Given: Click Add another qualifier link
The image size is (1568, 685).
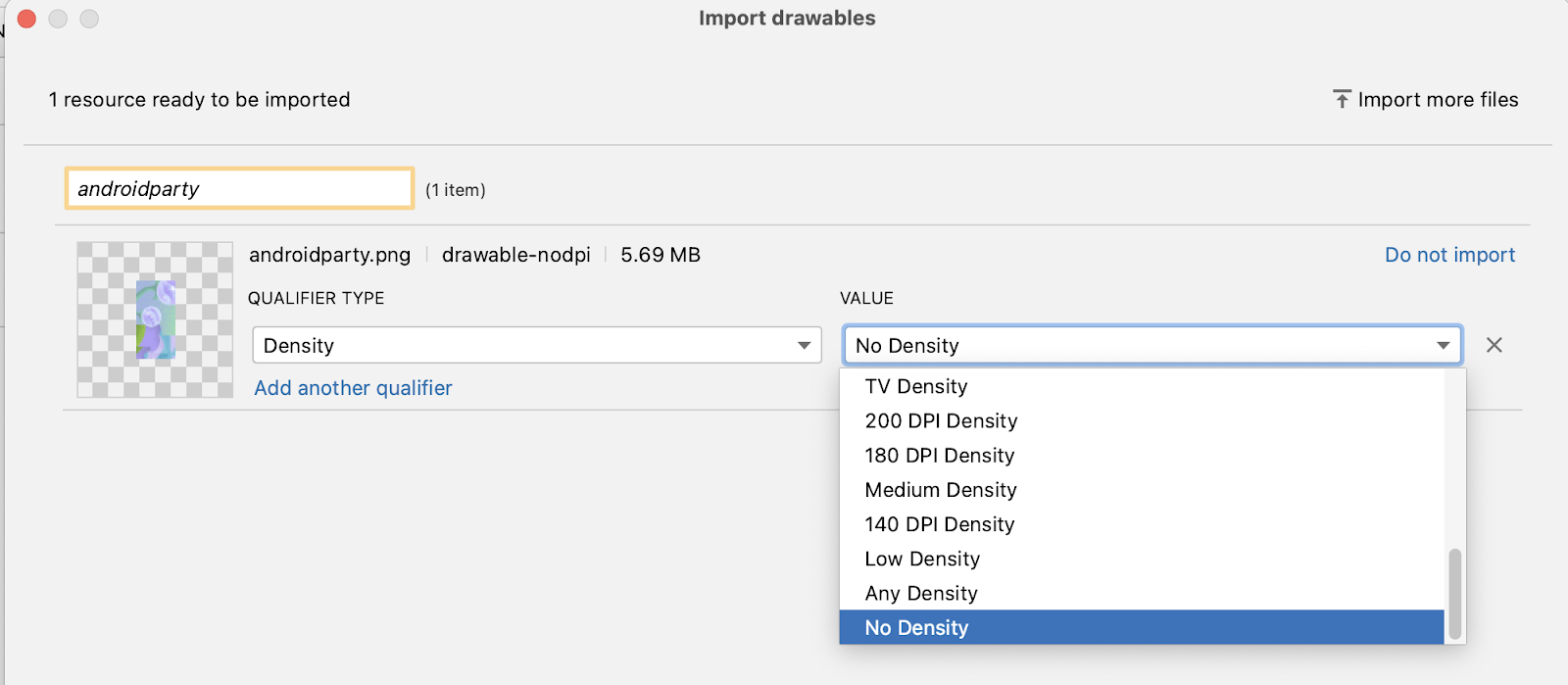Looking at the screenshot, I should coord(353,388).
